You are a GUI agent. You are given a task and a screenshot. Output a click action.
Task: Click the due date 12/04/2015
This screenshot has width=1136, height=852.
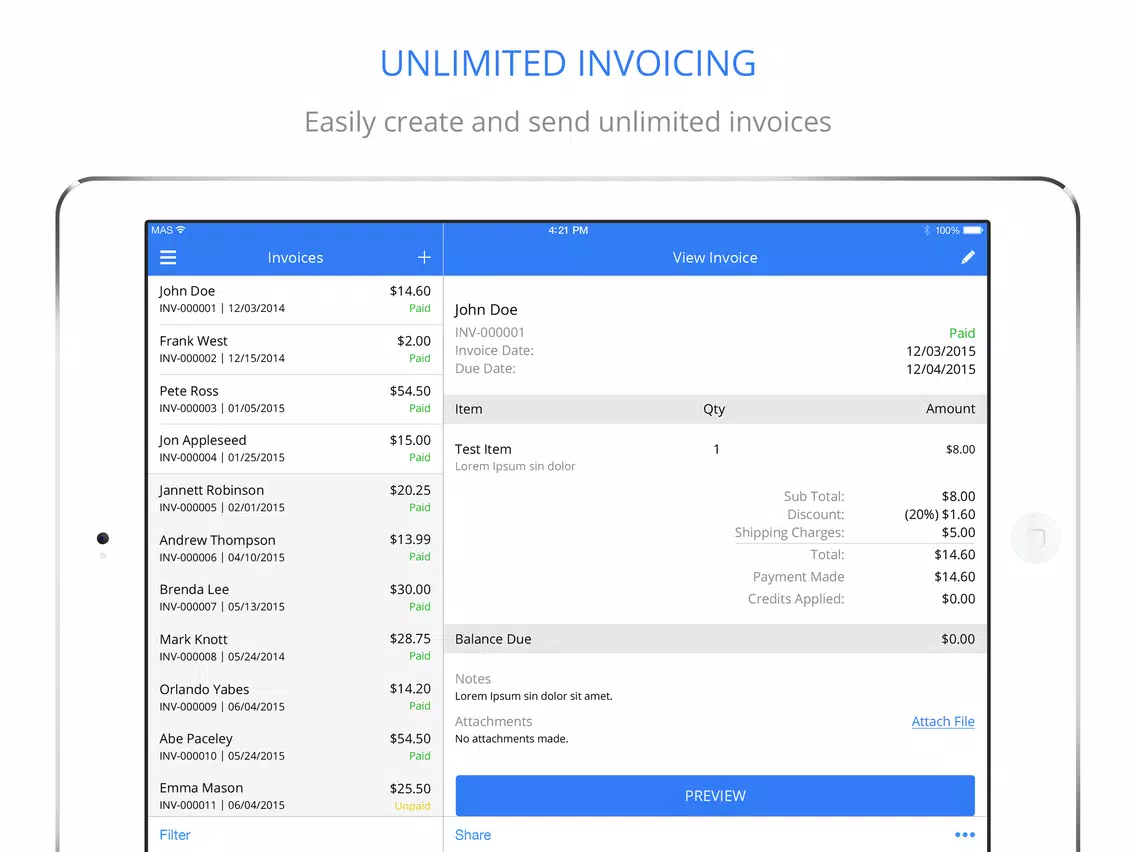pos(940,369)
